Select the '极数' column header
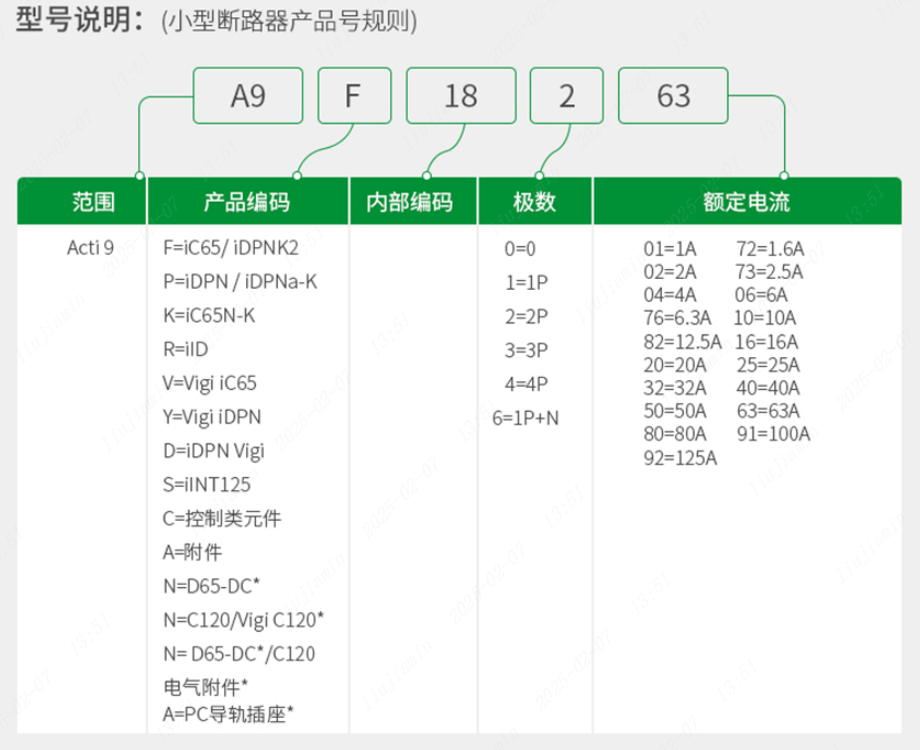920x750 pixels. [535, 201]
